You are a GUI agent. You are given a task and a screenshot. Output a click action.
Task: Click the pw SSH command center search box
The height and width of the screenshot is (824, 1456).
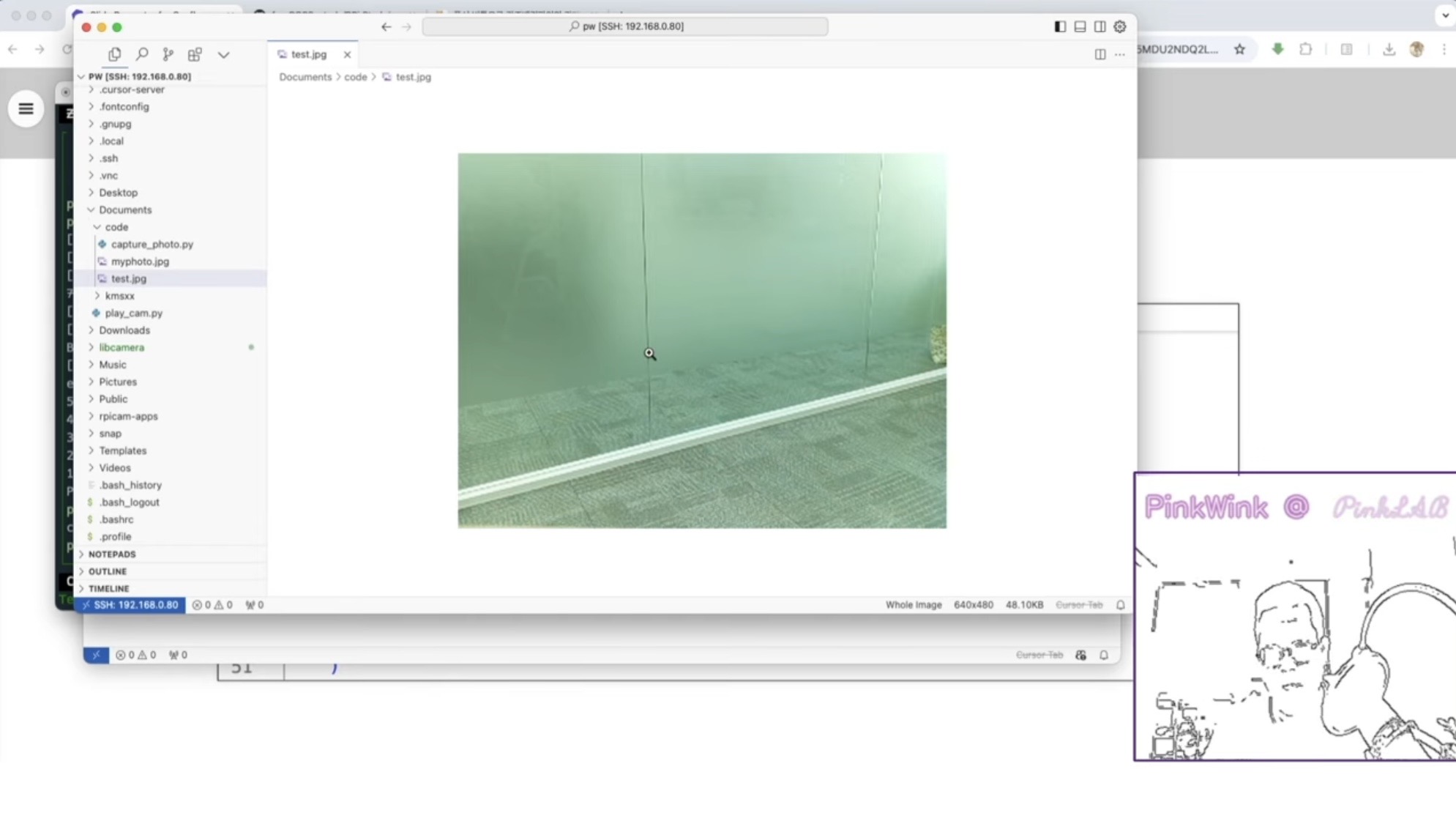(625, 26)
